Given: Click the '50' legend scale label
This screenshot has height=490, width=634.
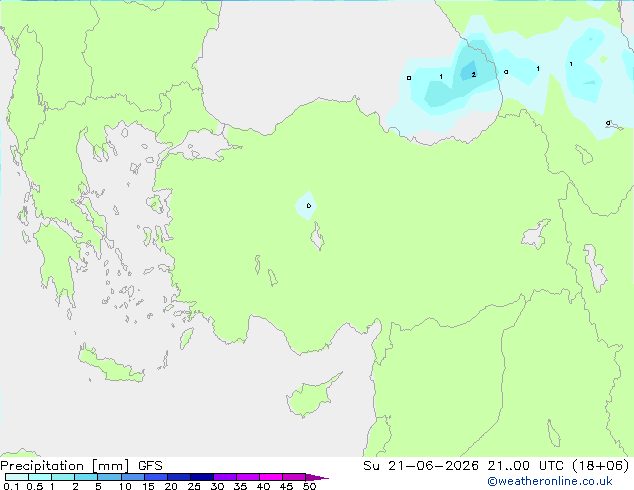Looking at the screenshot, I should (x=309, y=486).
